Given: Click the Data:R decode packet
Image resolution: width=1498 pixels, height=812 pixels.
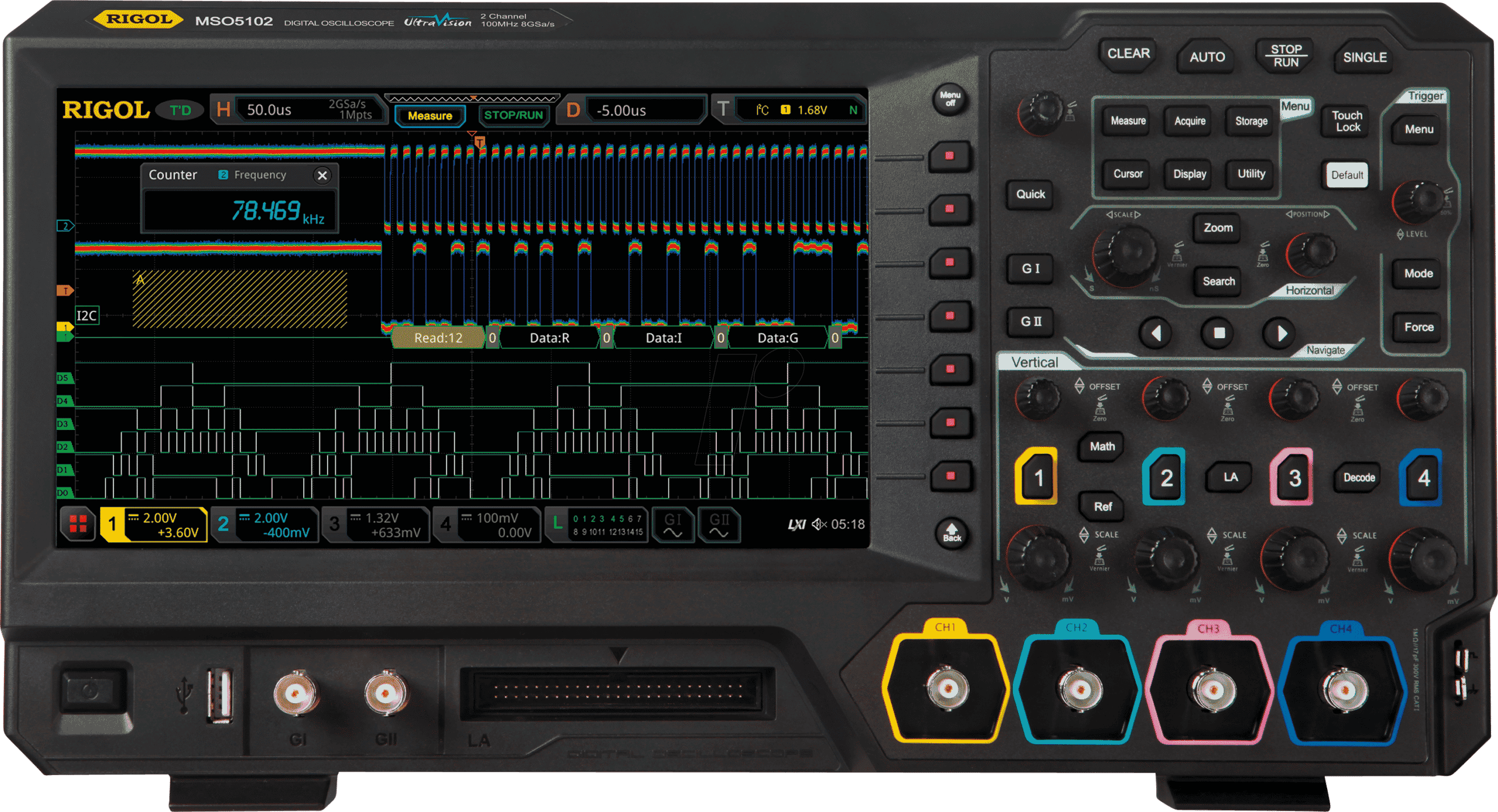Looking at the screenshot, I should pyautogui.click(x=549, y=338).
